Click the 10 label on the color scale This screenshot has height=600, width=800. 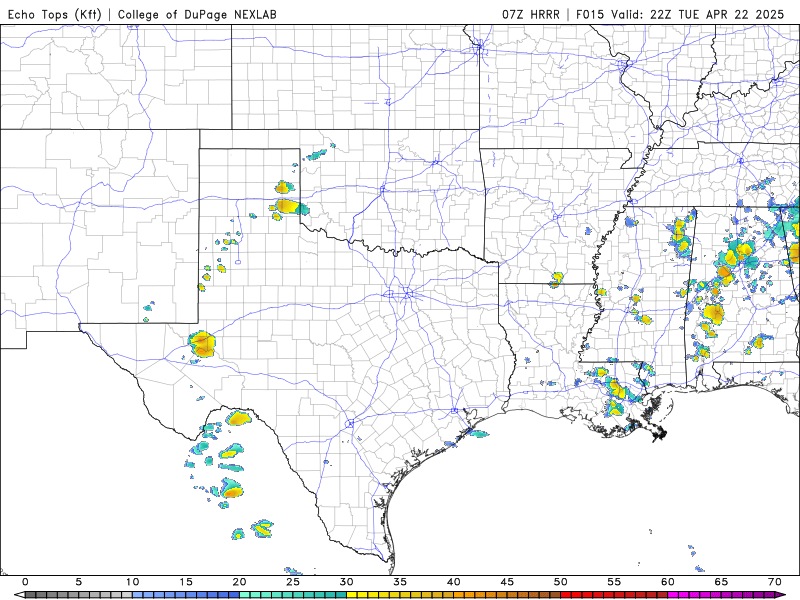coord(132,582)
